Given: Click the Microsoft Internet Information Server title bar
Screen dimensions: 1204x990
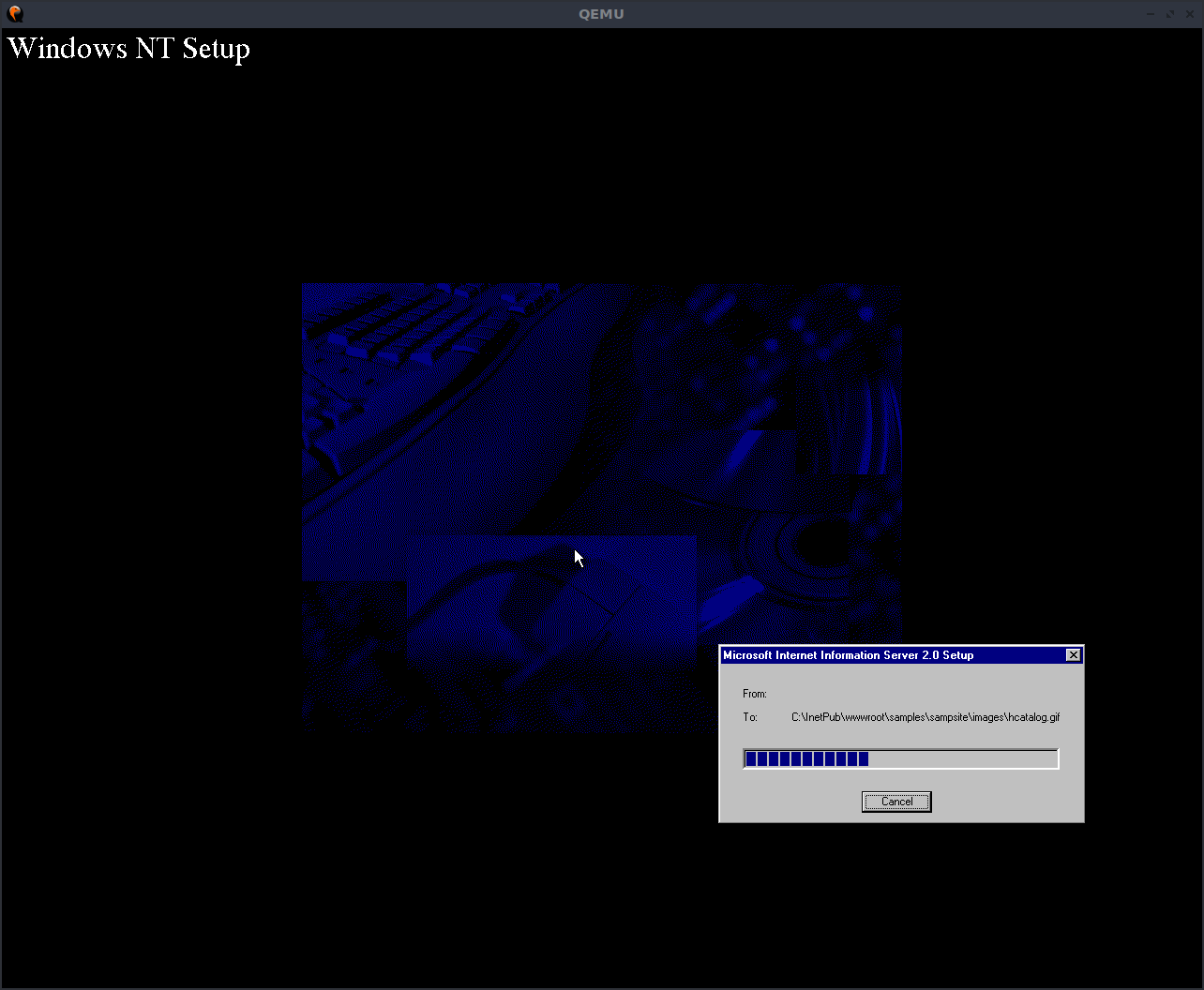Looking at the screenshot, I should pos(901,655).
